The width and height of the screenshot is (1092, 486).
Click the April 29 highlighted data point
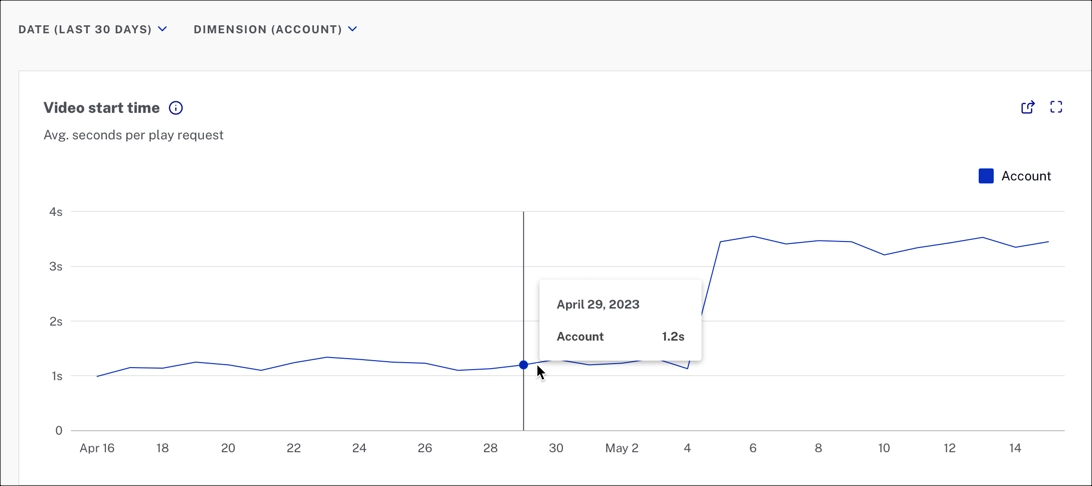point(523,365)
